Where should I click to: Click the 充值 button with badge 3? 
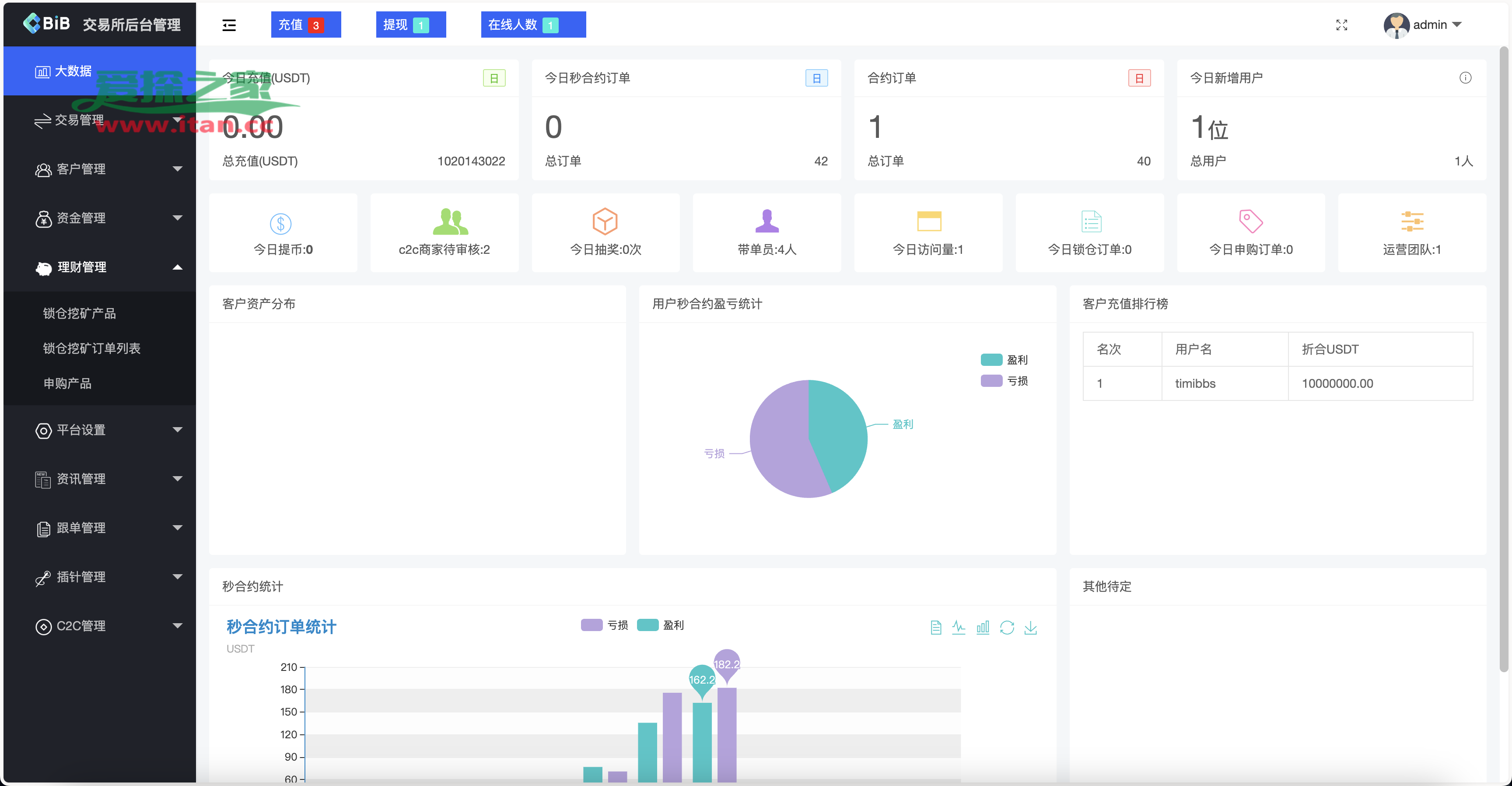pyautogui.click(x=305, y=25)
